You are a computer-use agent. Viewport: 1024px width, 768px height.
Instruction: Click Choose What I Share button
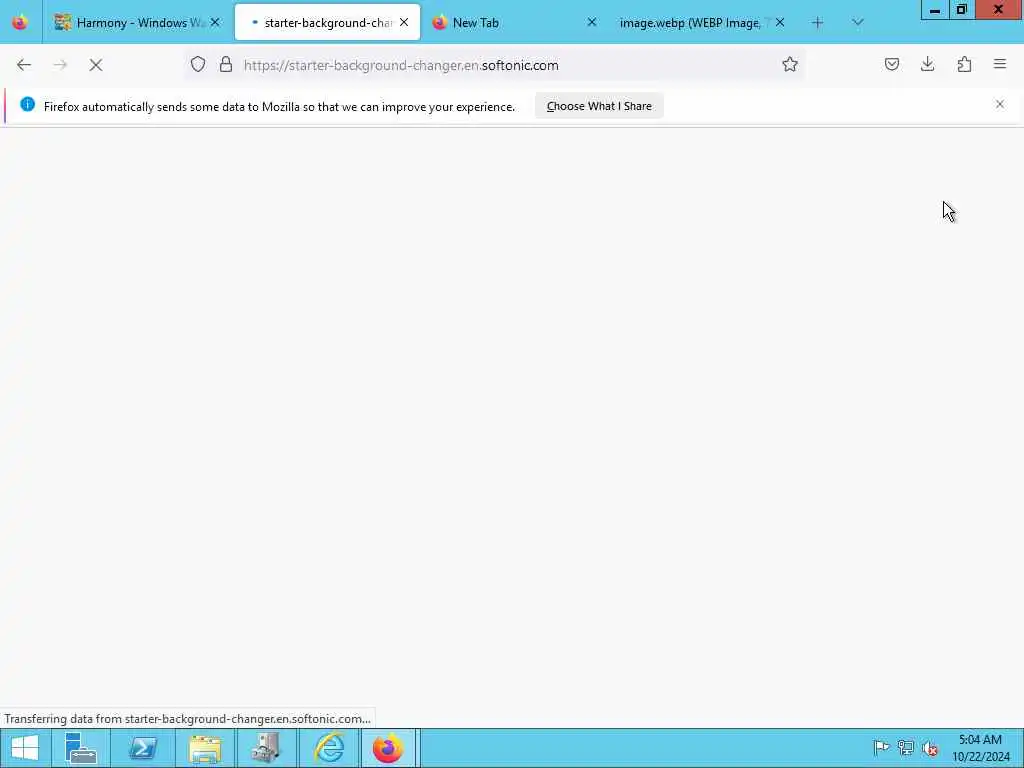(599, 106)
